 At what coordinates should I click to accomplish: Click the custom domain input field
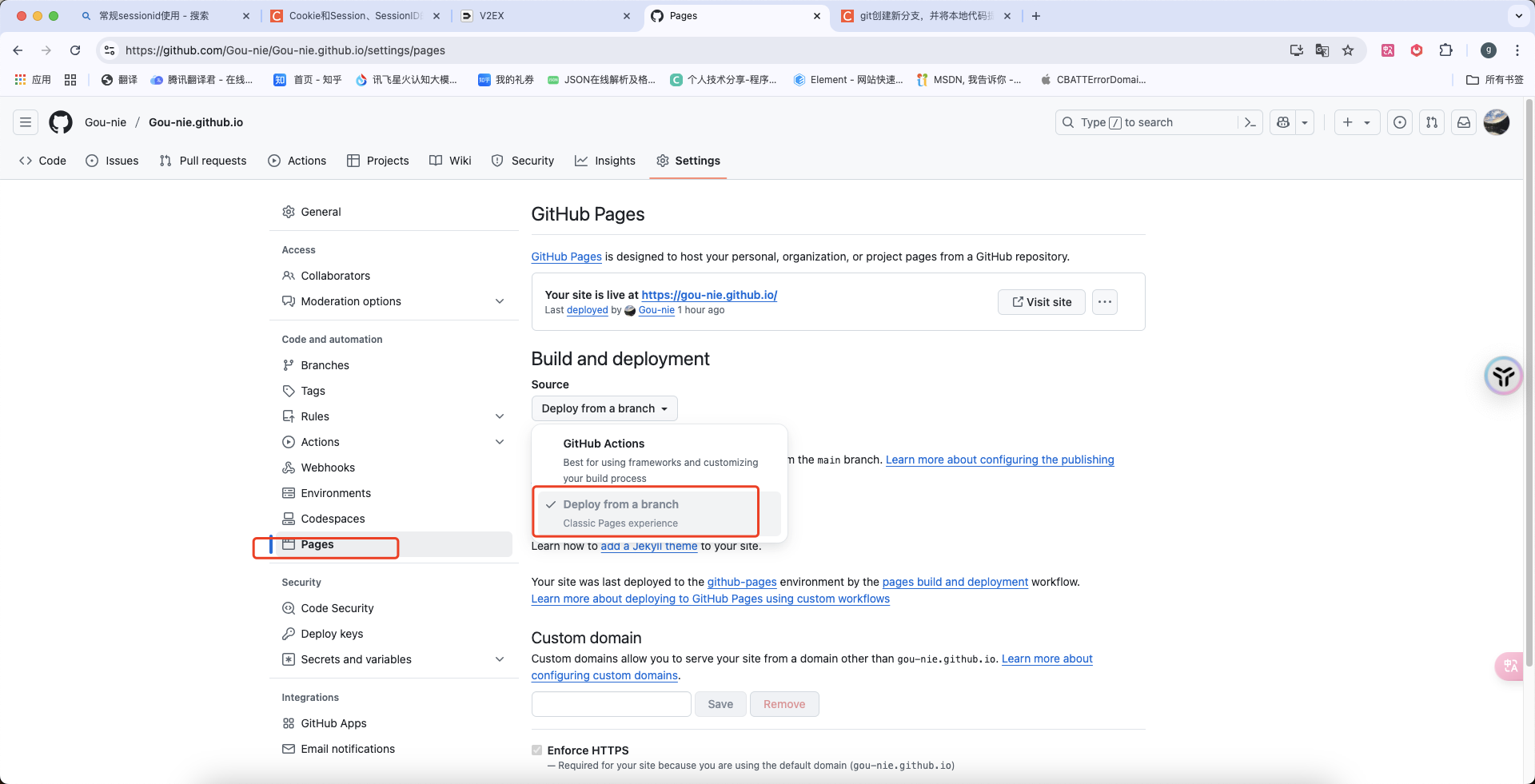point(612,704)
